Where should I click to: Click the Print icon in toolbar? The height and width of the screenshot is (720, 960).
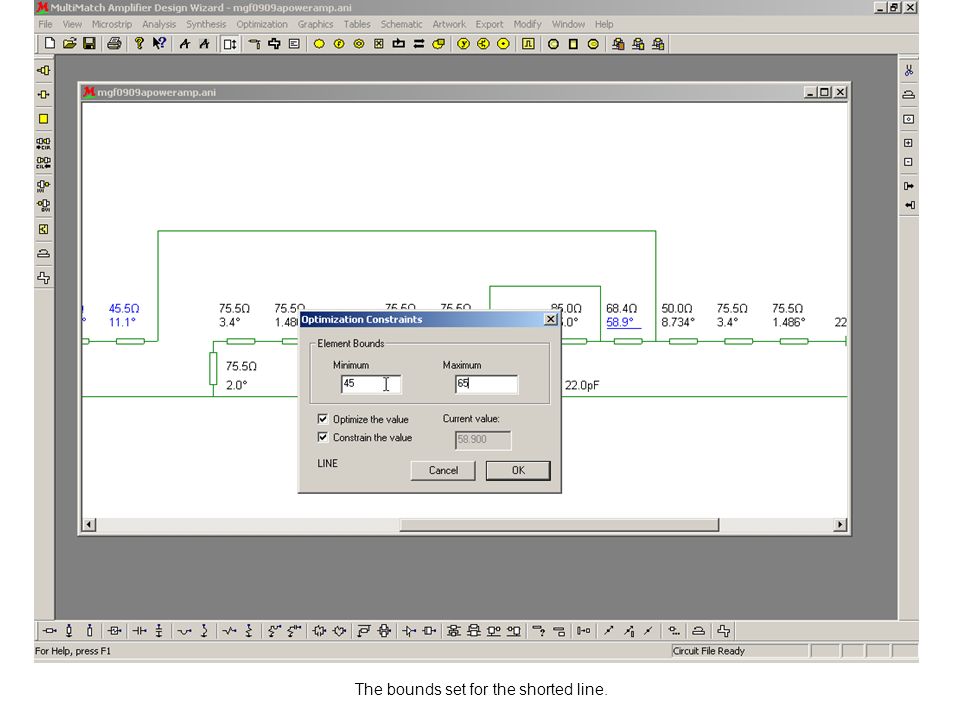point(114,43)
